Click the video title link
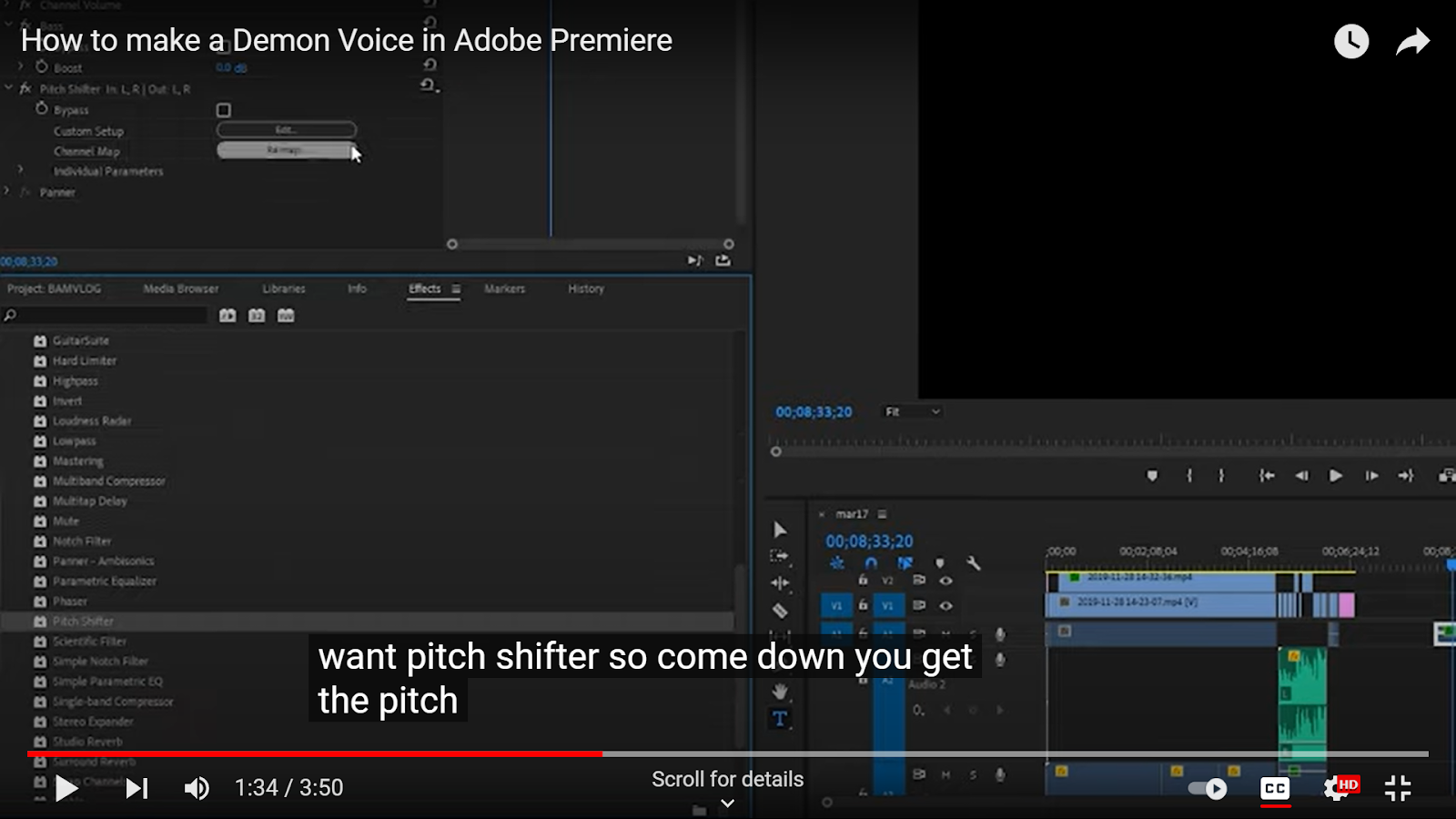Image resolution: width=1456 pixels, height=819 pixels. tap(347, 40)
